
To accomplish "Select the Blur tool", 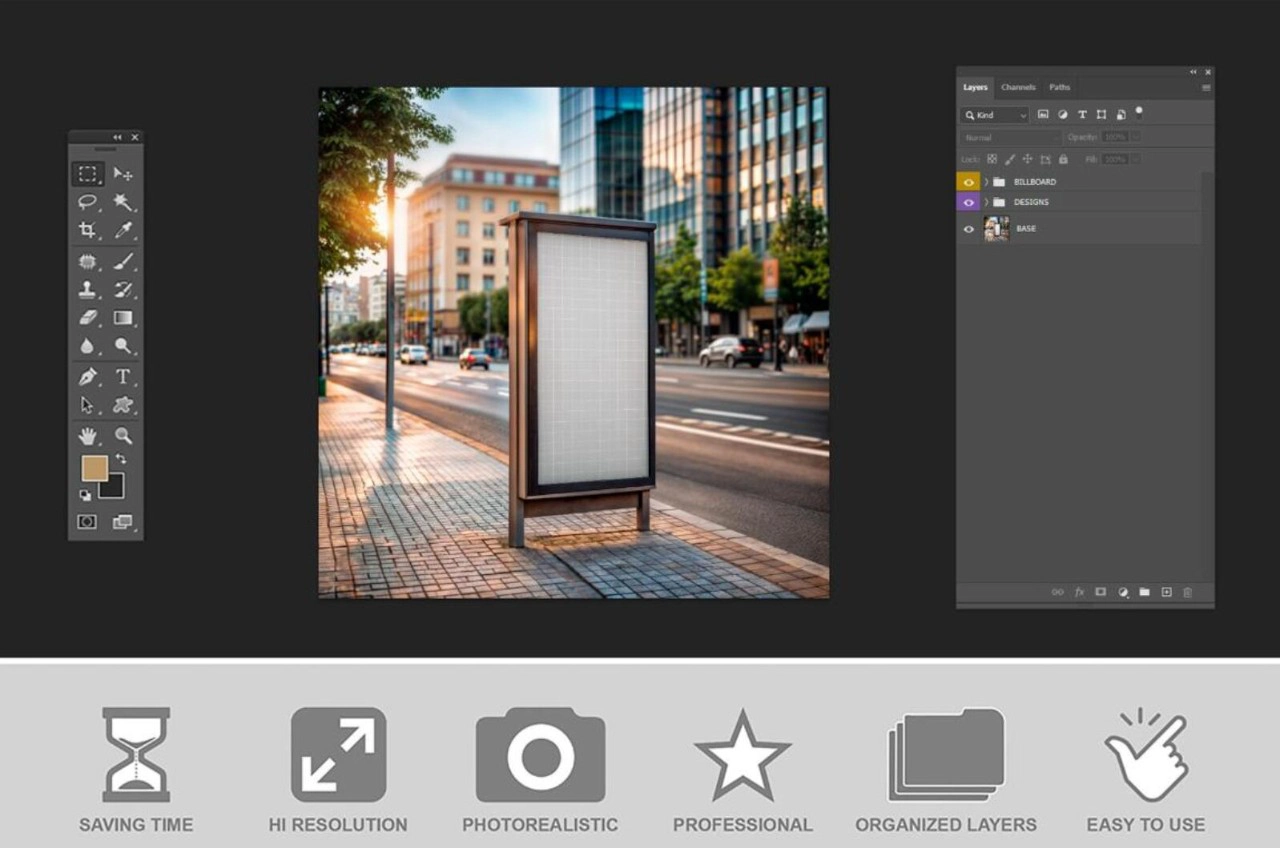I will [88, 346].
